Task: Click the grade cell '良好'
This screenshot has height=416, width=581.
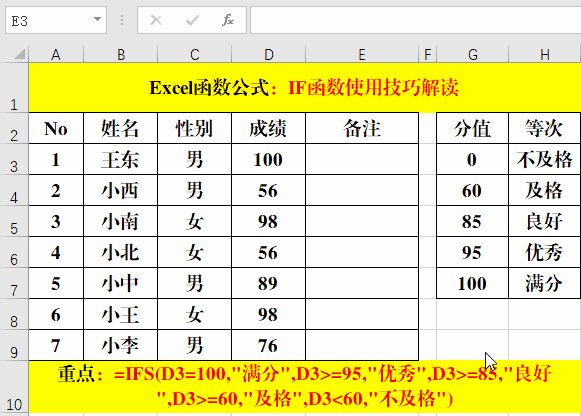Action: pos(545,221)
